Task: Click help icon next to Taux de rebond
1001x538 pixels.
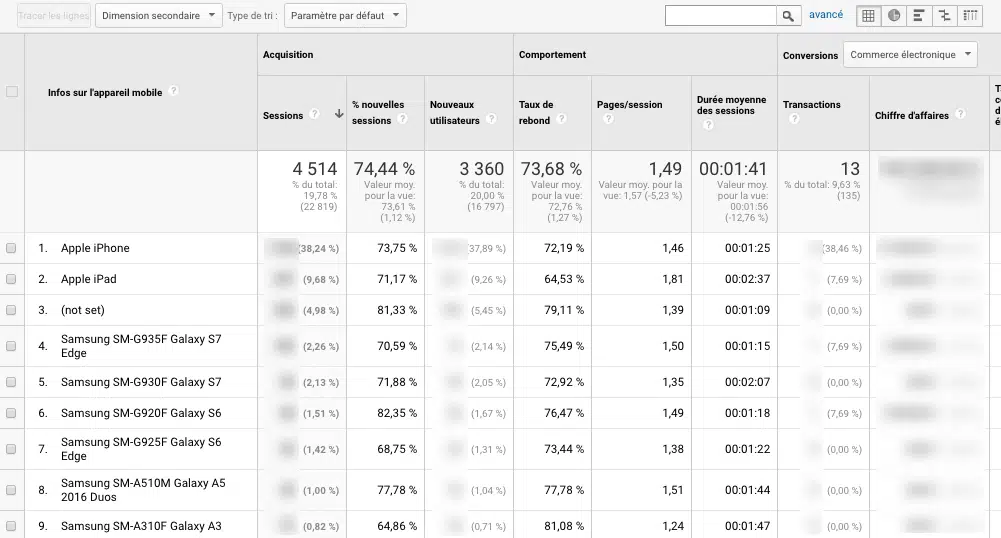Action: (561, 120)
